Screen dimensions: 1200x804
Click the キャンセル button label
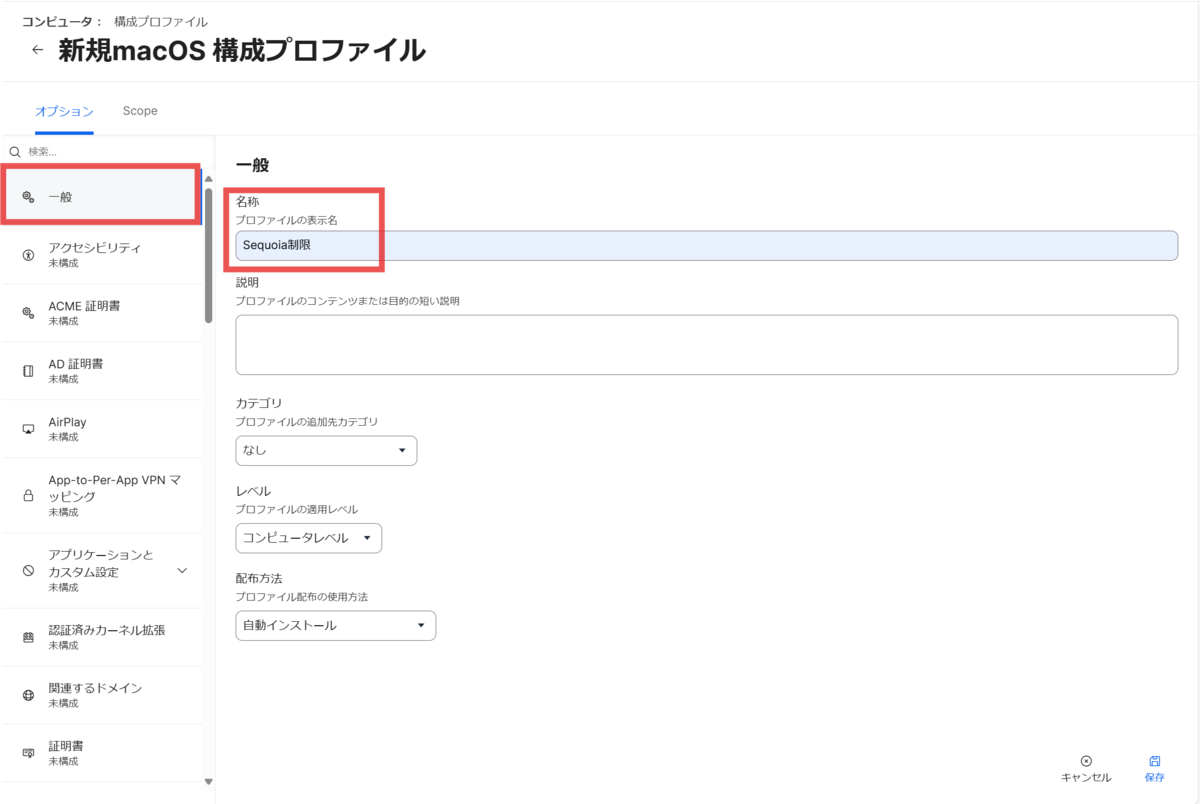pyautogui.click(x=1086, y=778)
